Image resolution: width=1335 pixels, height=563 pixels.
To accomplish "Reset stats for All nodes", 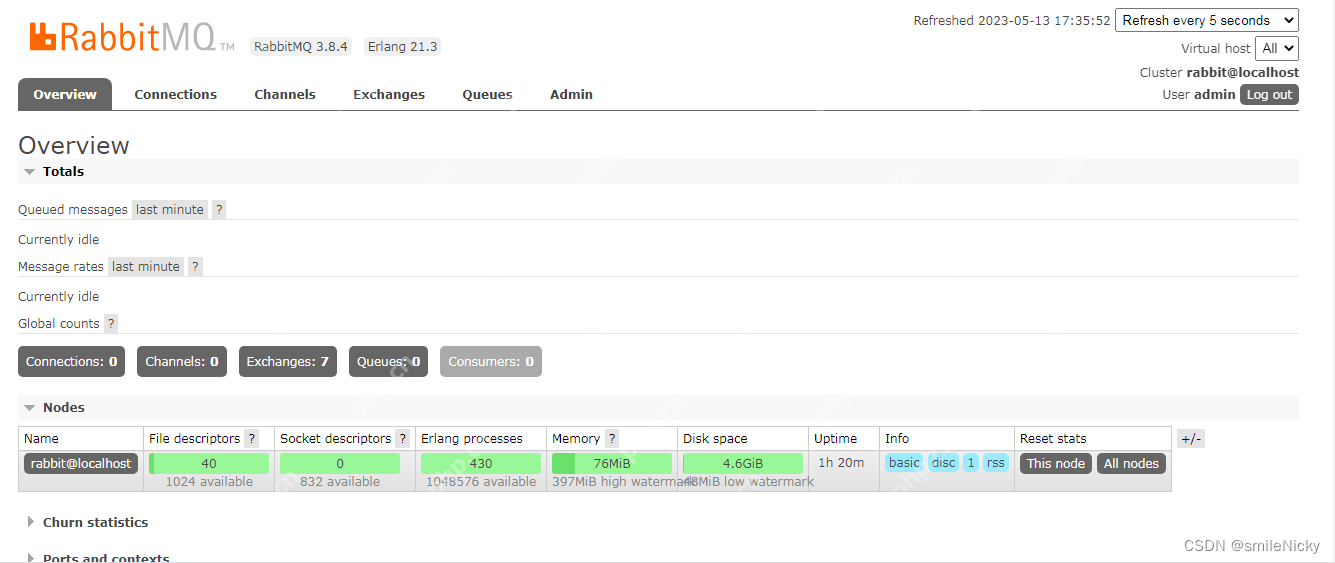I will point(1131,464).
